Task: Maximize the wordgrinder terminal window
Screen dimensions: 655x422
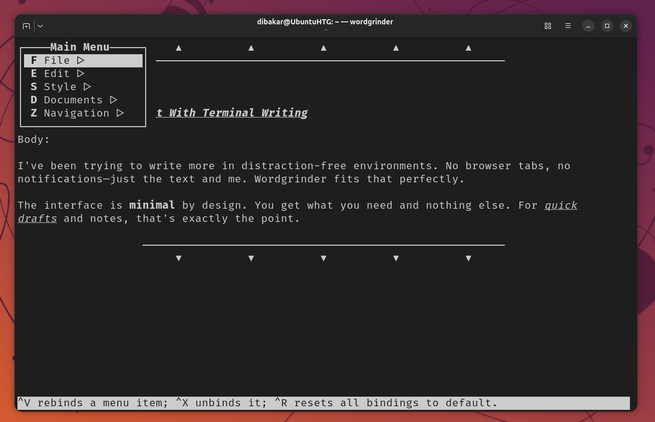Action: [607, 26]
